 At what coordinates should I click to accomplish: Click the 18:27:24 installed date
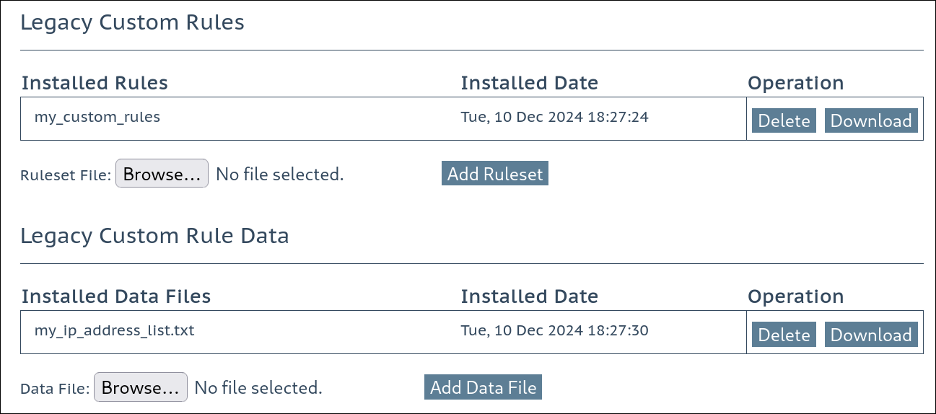tap(554, 117)
